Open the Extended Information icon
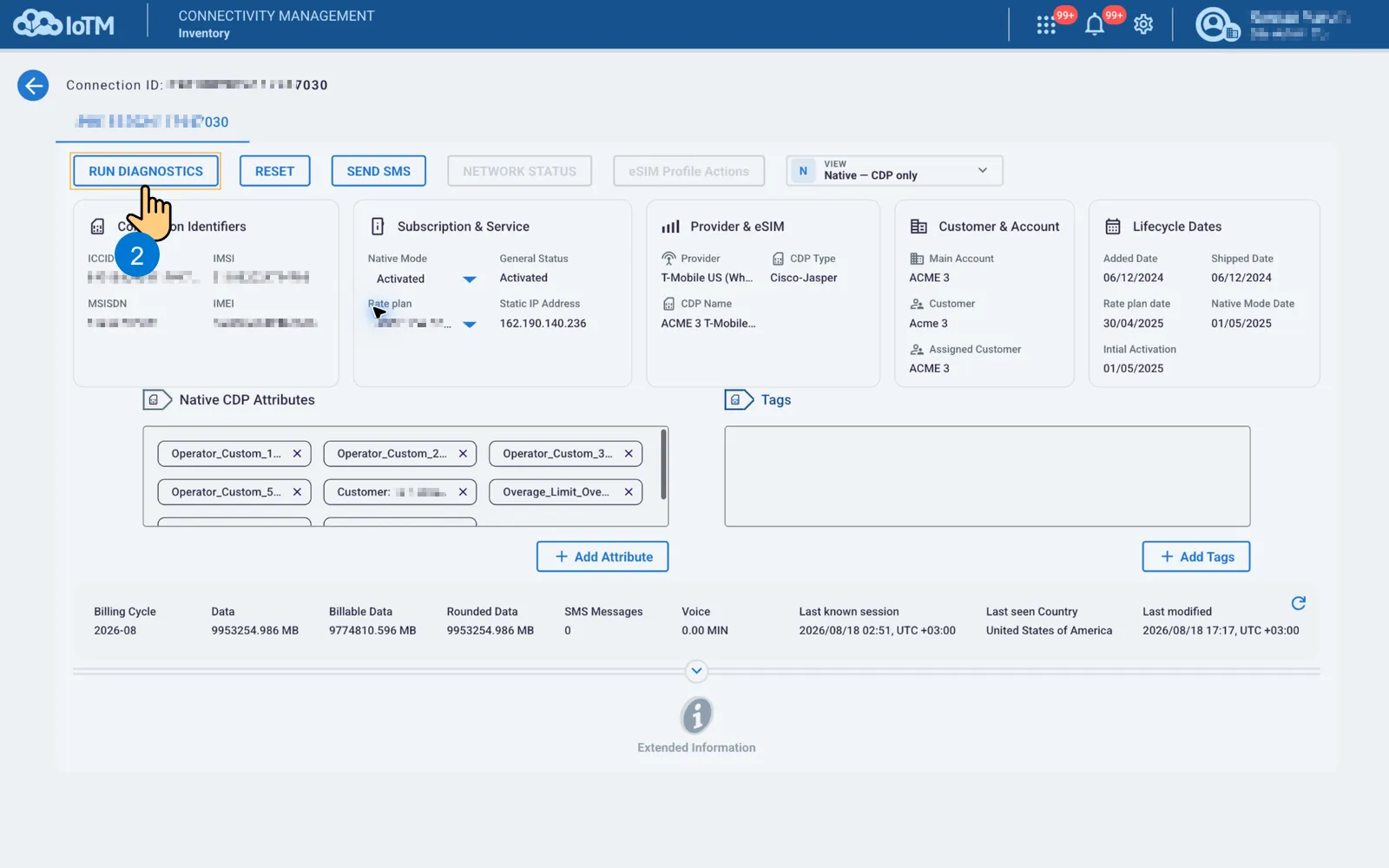1389x868 pixels. tap(696, 716)
